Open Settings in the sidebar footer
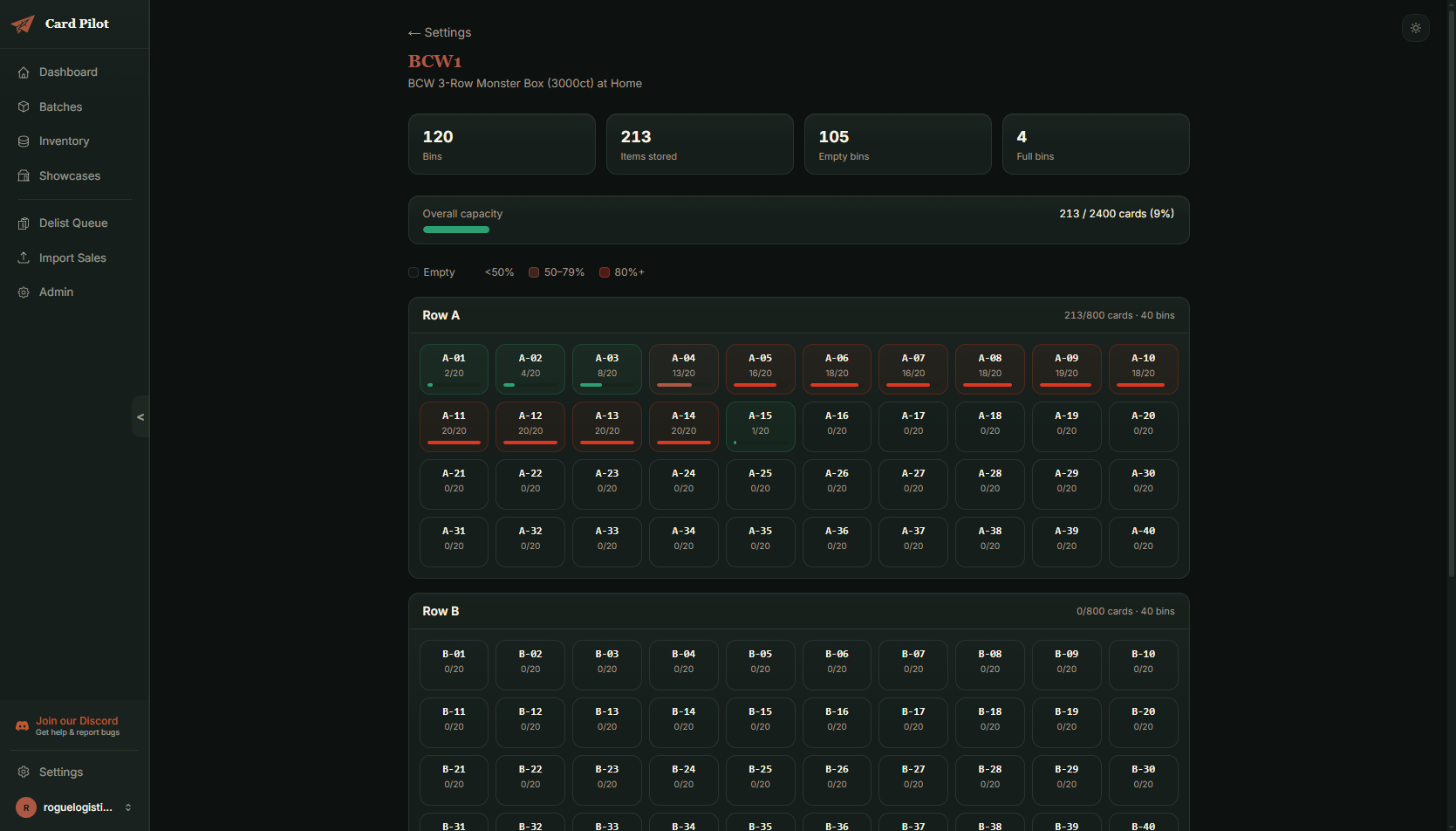Image resolution: width=1456 pixels, height=831 pixels. coord(60,772)
